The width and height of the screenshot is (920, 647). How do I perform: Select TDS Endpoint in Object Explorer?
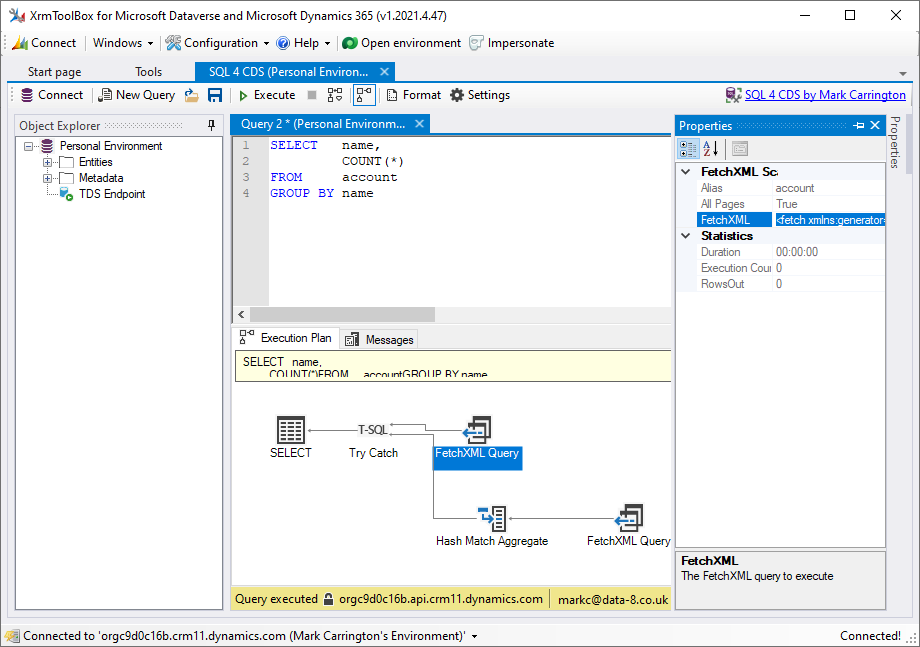click(112, 194)
